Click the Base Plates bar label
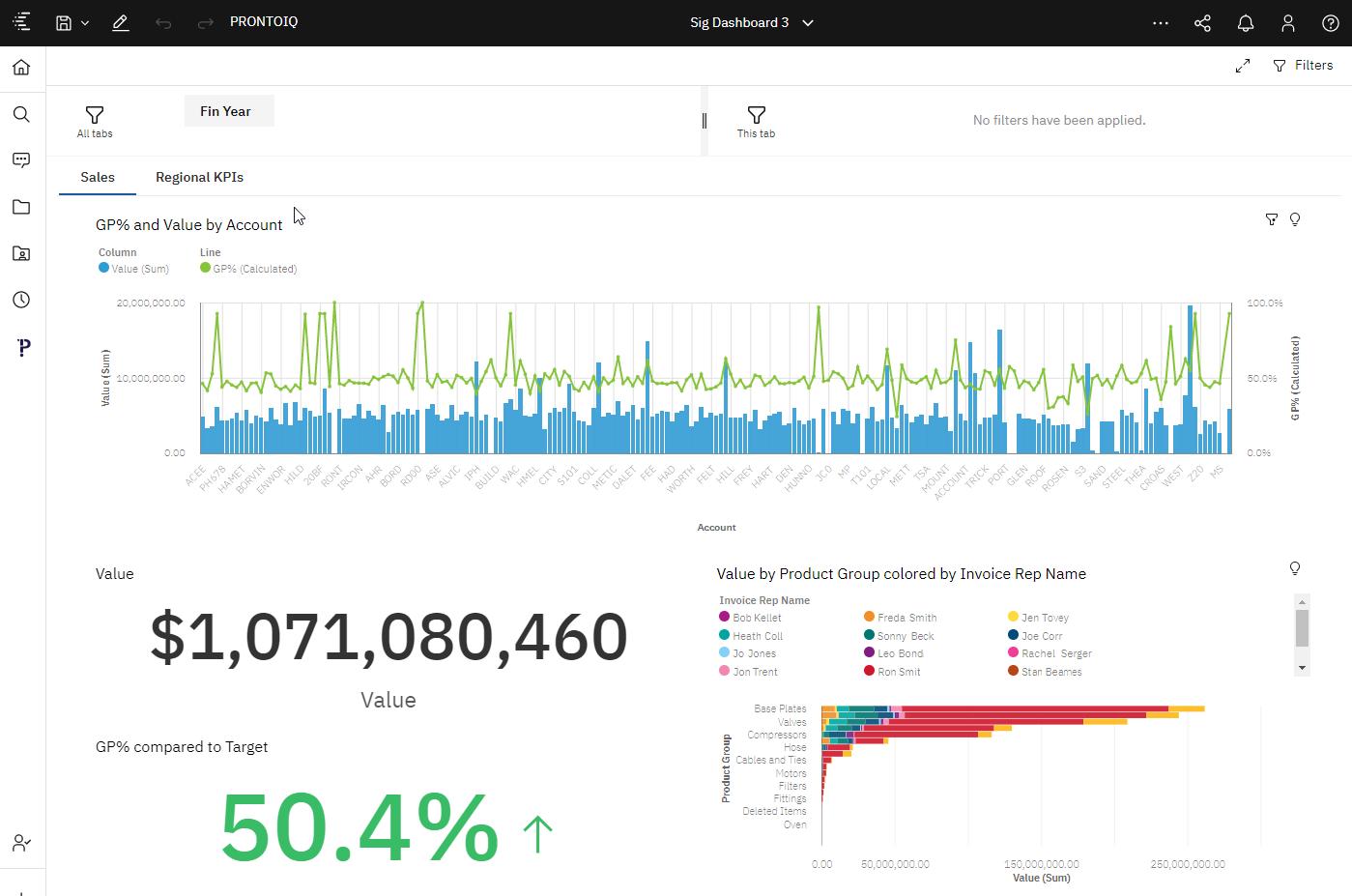Viewport: 1352px width, 896px height. 780,708
